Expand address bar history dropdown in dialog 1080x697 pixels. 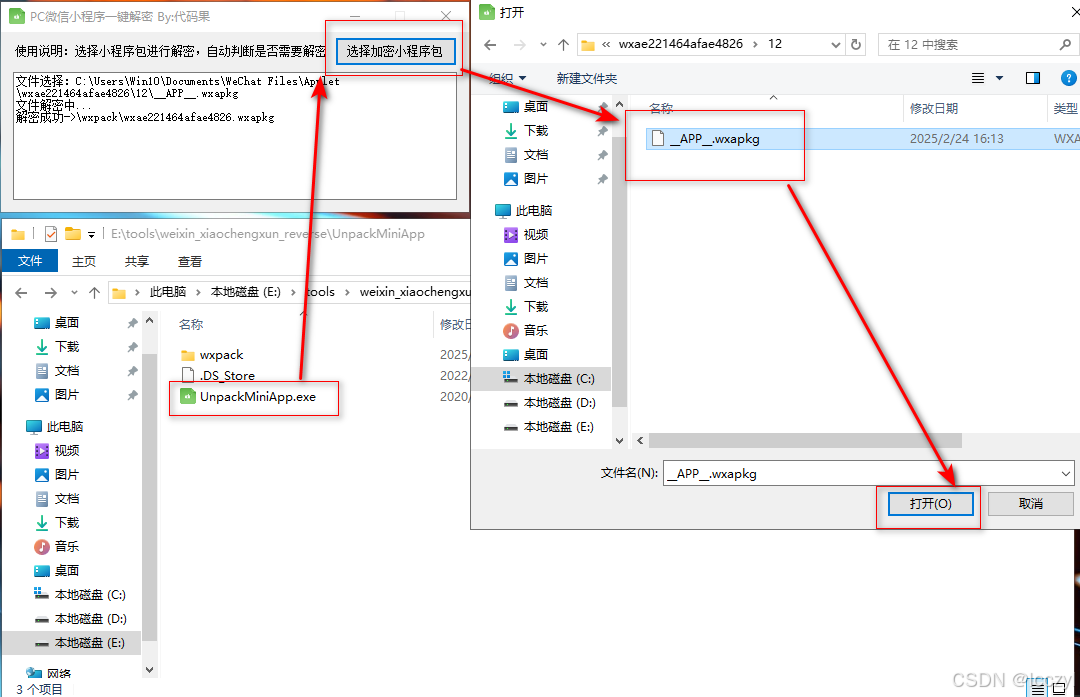(x=835, y=45)
